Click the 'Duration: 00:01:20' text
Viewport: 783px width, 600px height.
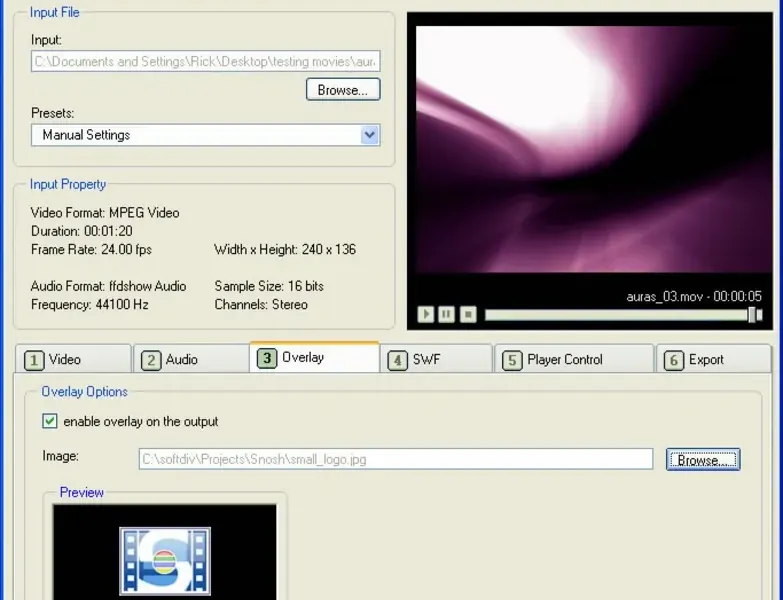(81, 231)
